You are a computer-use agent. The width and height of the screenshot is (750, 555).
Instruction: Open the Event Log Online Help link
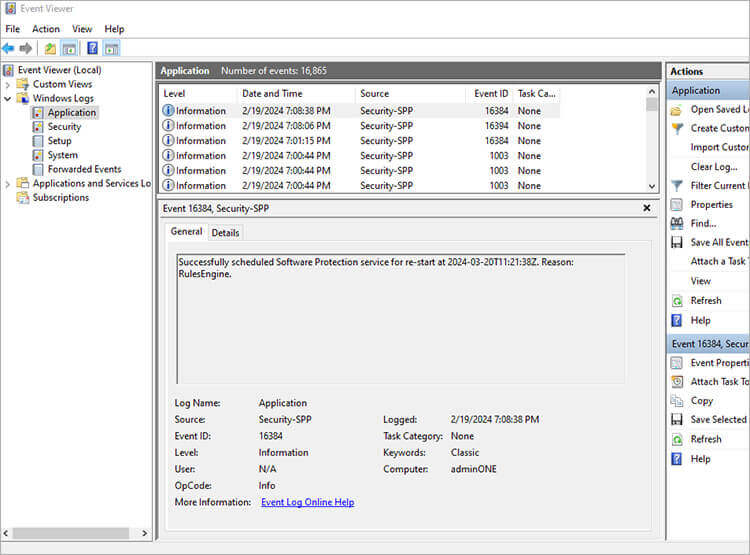tap(308, 502)
